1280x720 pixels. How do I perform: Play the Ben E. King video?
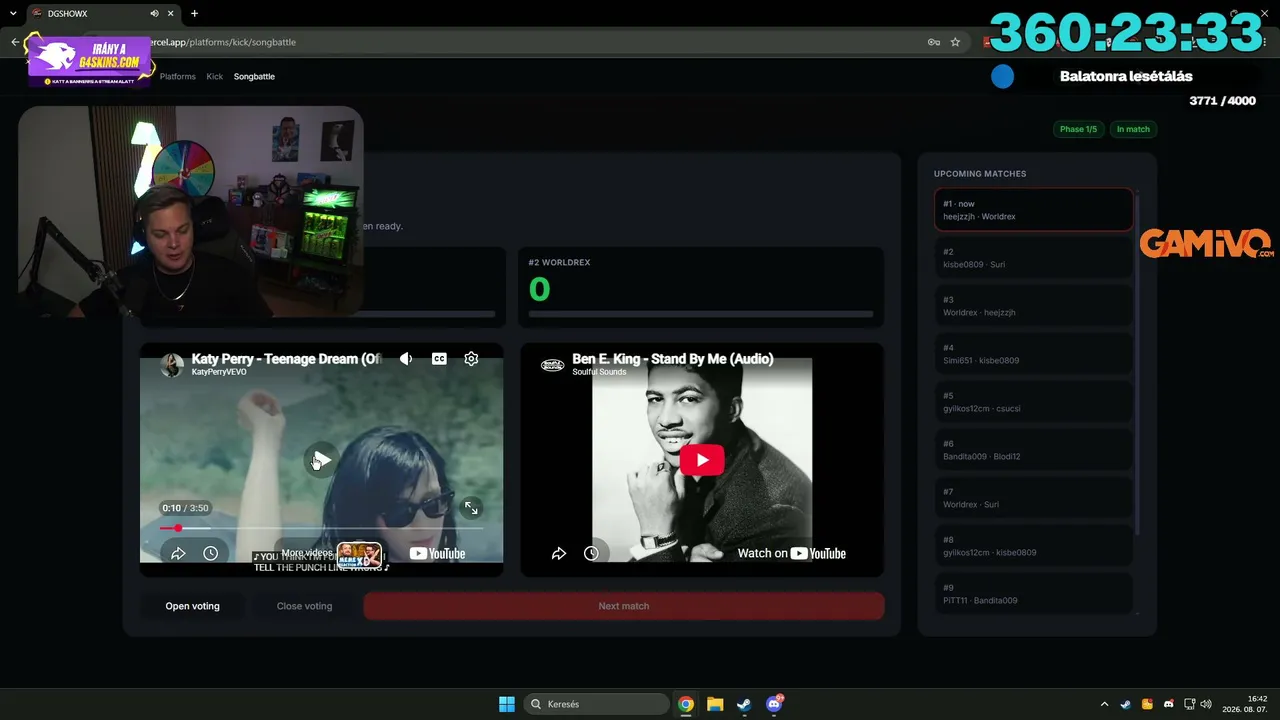[702, 460]
